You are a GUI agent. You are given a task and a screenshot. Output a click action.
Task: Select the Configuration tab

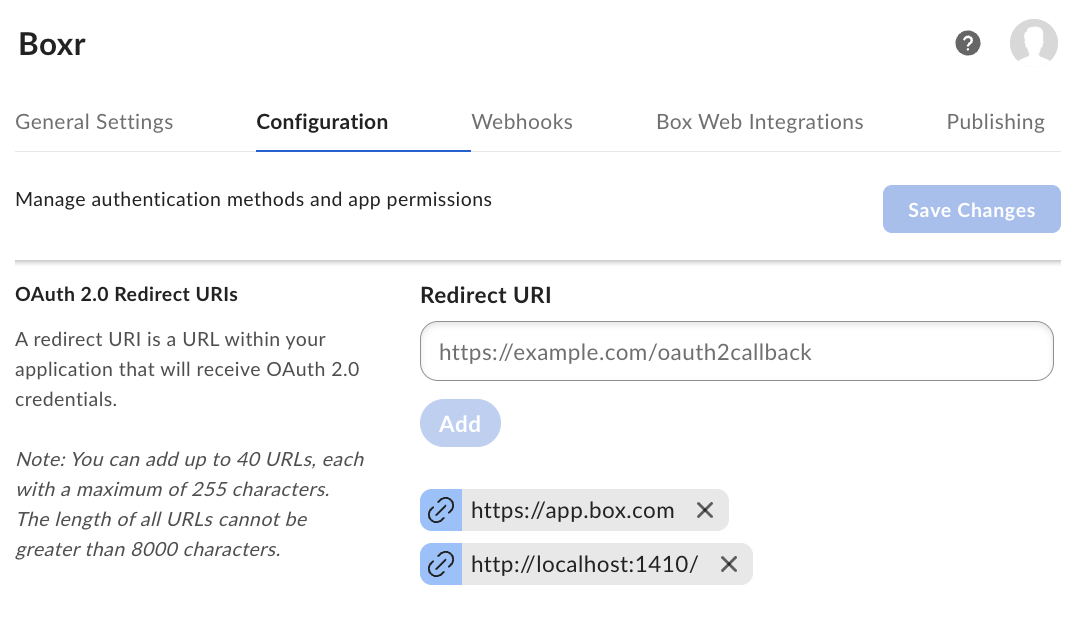(x=322, y=122)
